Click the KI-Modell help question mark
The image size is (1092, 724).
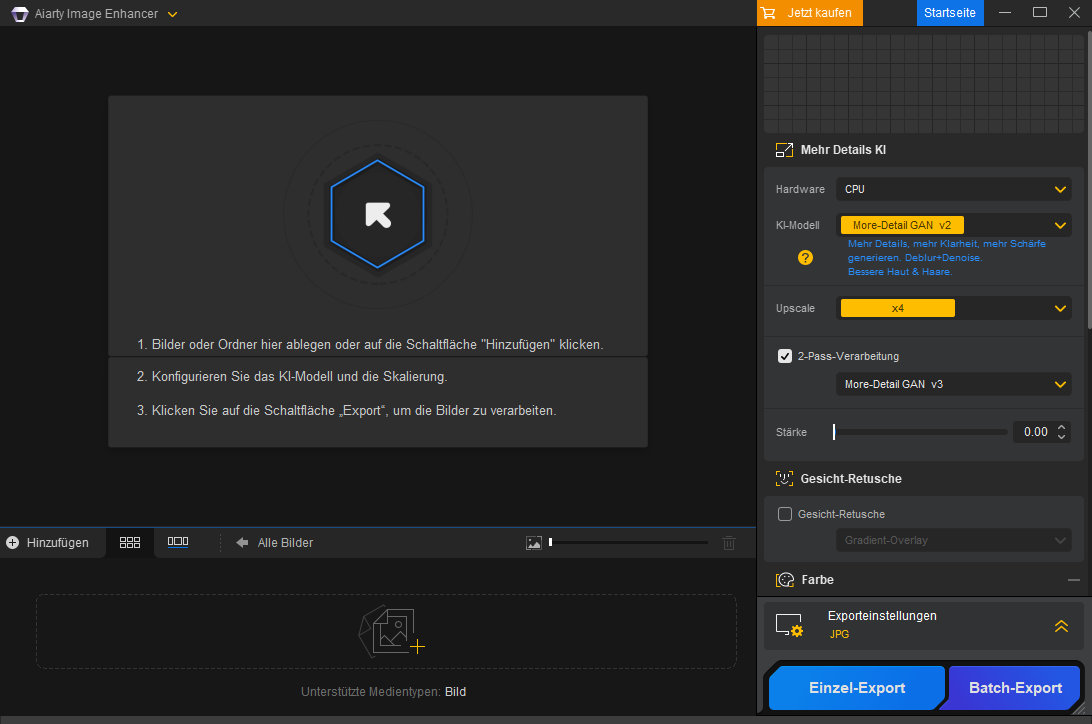(x=805, y=257)
